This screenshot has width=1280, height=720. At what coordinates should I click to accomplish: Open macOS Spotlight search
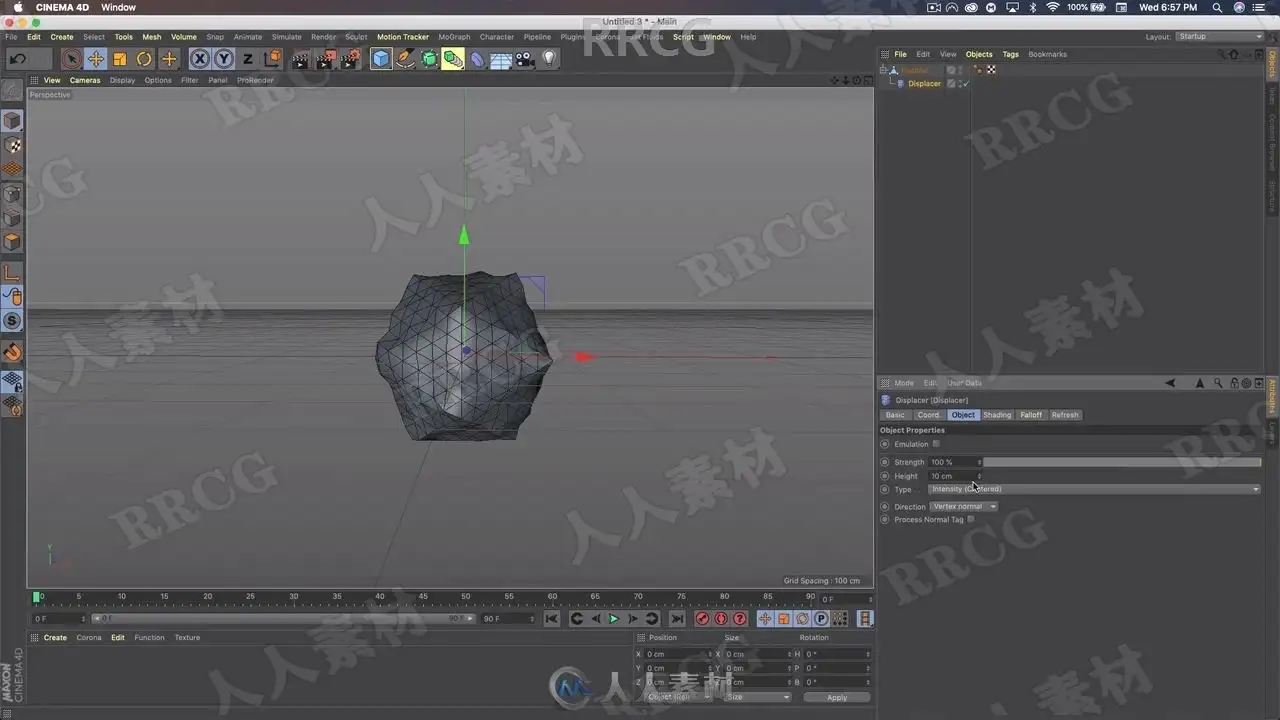click(1217, 7)
